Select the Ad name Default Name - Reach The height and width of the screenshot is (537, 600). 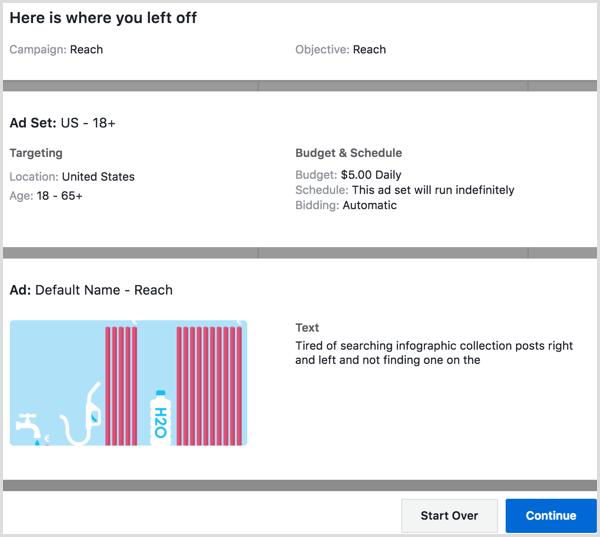point(104,290)
